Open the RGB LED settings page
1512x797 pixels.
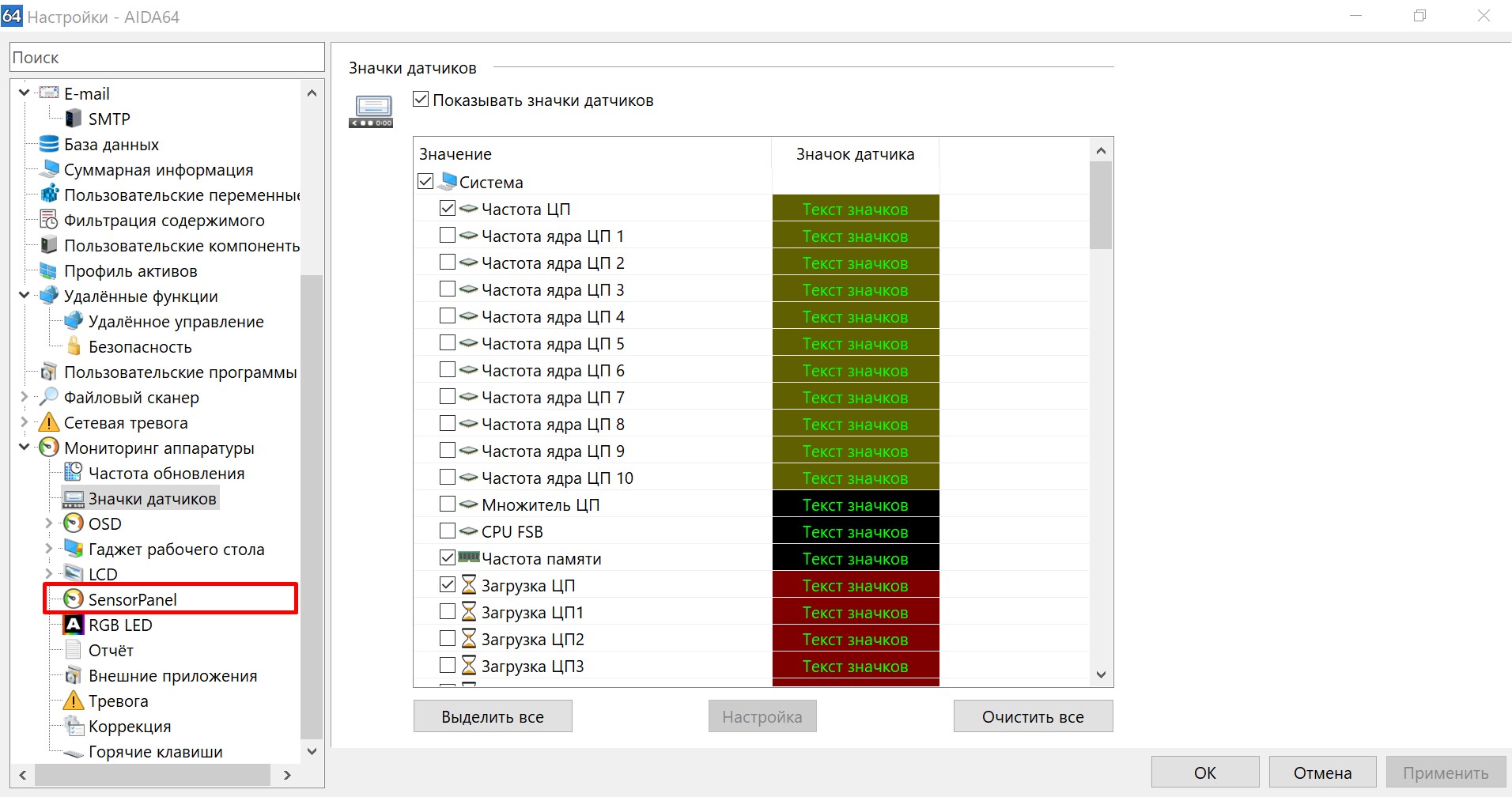[120, 625]
